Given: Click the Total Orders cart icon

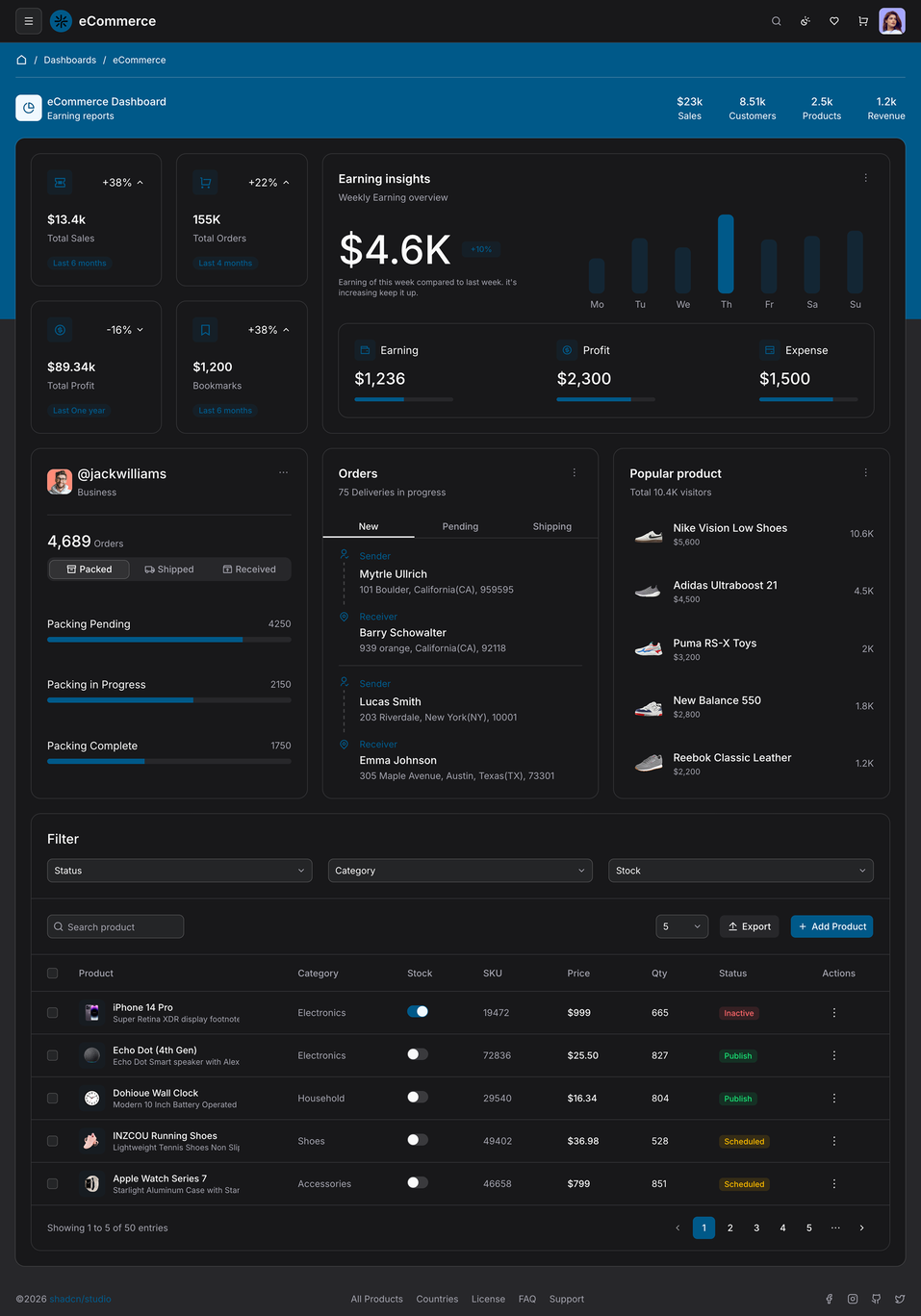Looking at the screenshot, I should tap(205, 182).
